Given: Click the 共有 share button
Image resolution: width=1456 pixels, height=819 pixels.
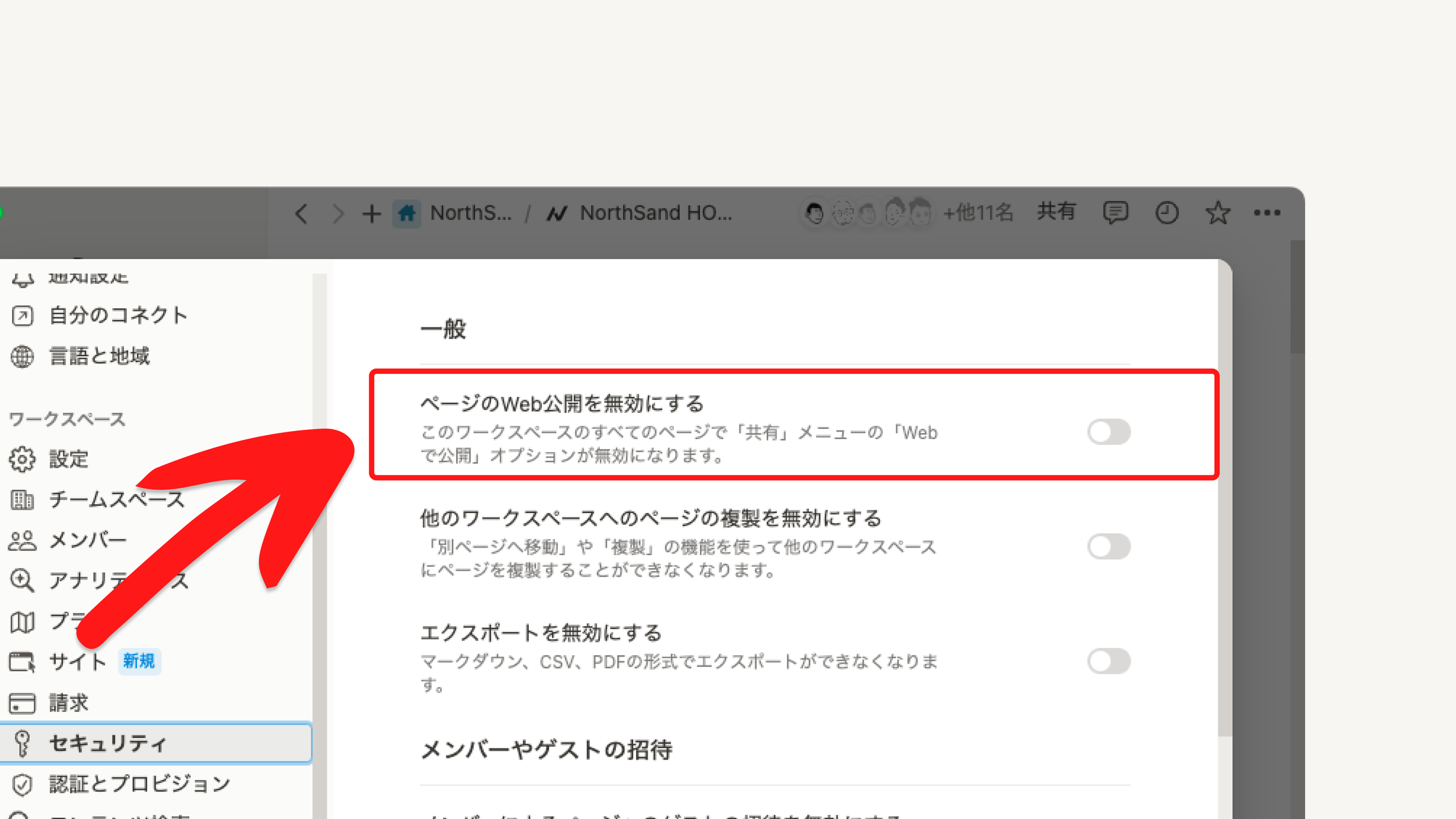Looking at the screenshot, I should tap(1056, 211).
